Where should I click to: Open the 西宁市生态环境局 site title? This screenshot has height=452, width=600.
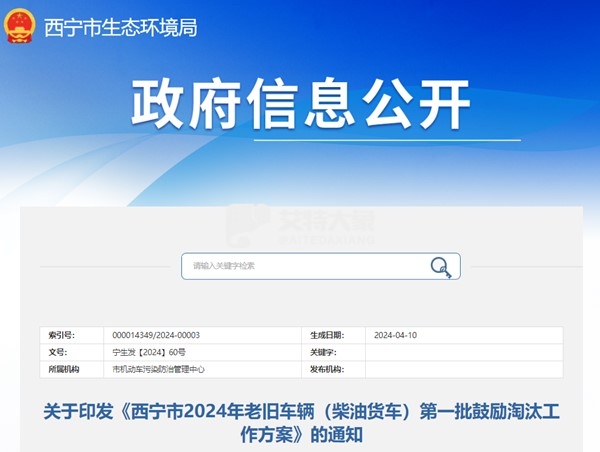click(x=120, y=27)
